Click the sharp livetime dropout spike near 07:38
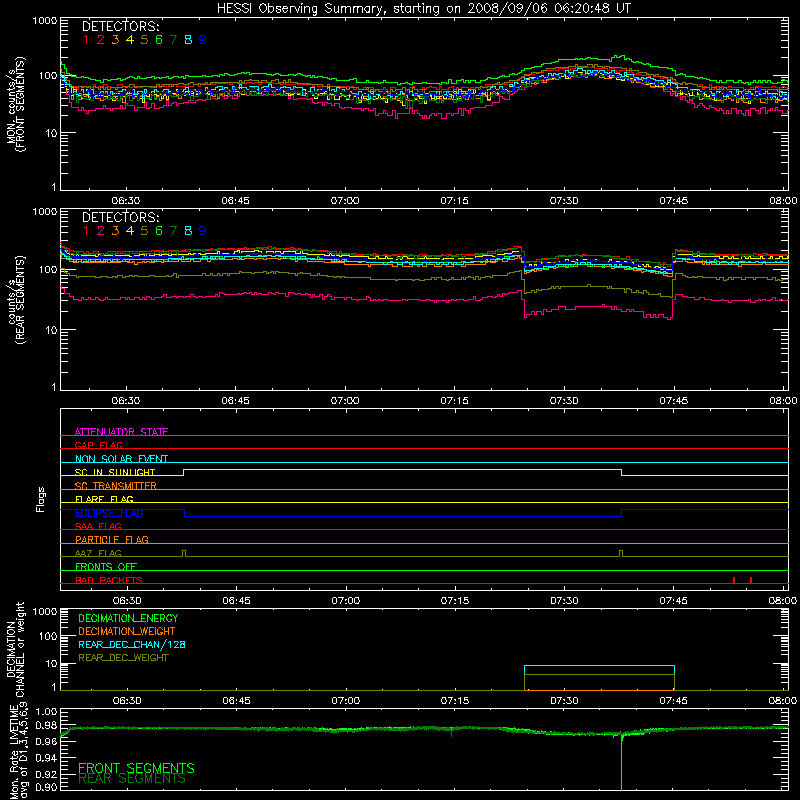Screen dimensions: 800x800 click(x=621, y=764)
